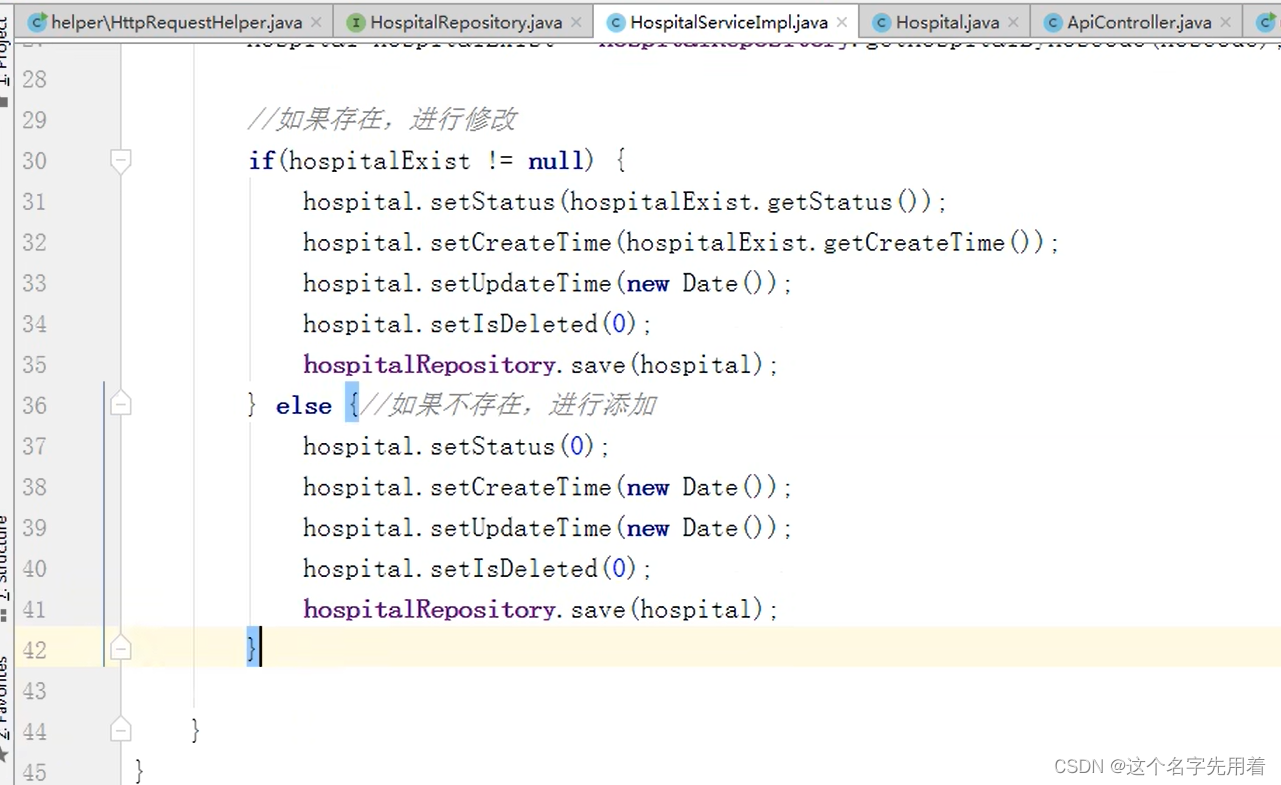Click 'setUpdateTime' on line 33
1281x785 pixels.
(520, 283)
